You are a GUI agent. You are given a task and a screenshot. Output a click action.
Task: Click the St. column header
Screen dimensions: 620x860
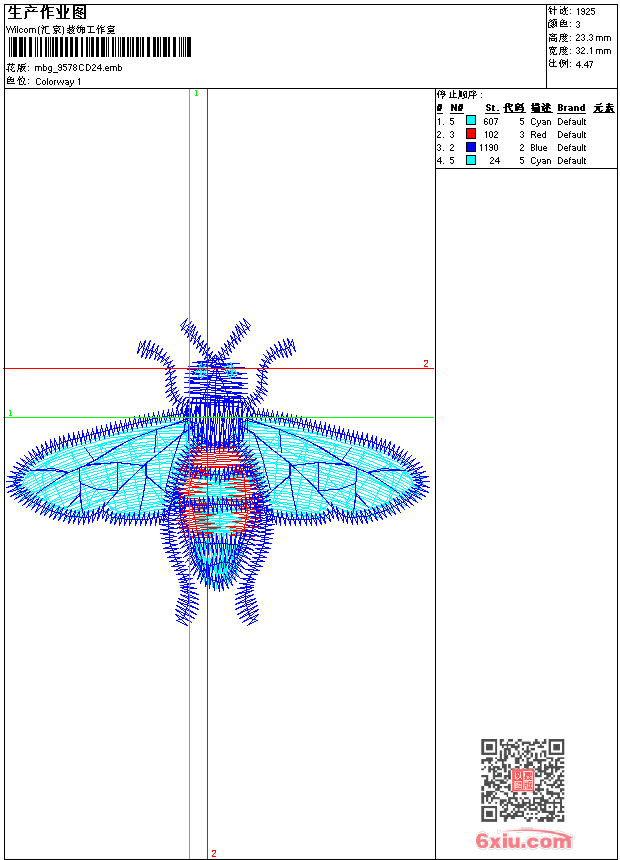tap(491, 108)
